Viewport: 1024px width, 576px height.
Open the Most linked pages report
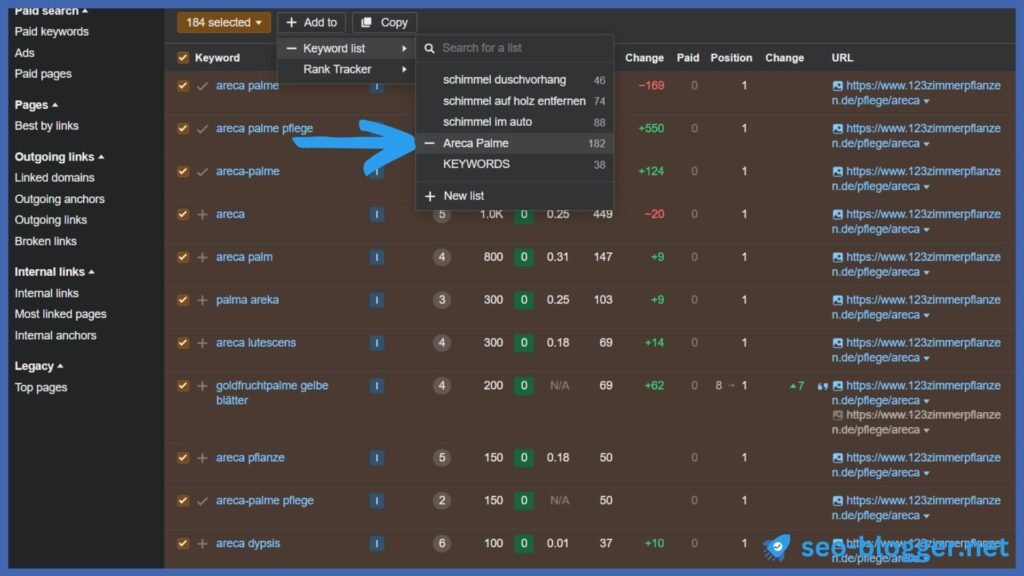pos(61,314)
